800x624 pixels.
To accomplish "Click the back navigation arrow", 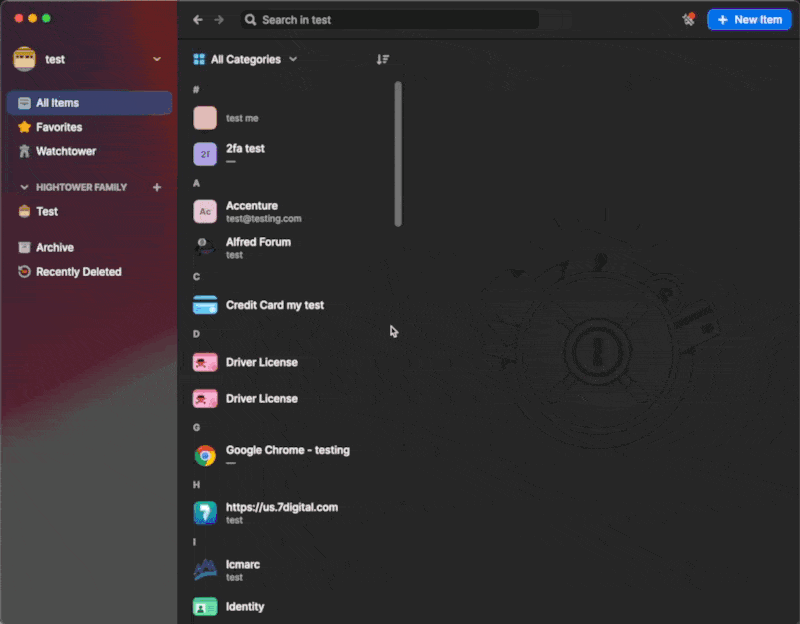I will click(197, 20).
